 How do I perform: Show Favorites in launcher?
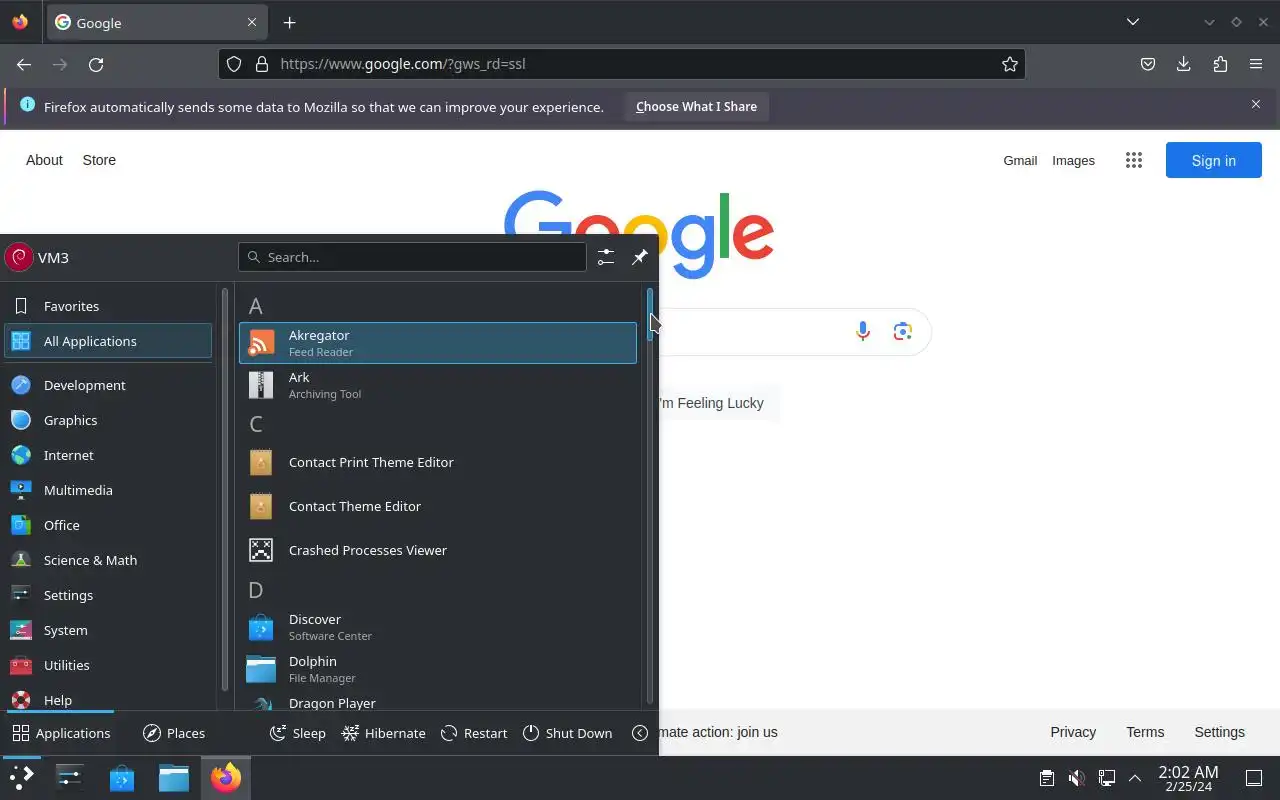(x=108, y=306)
